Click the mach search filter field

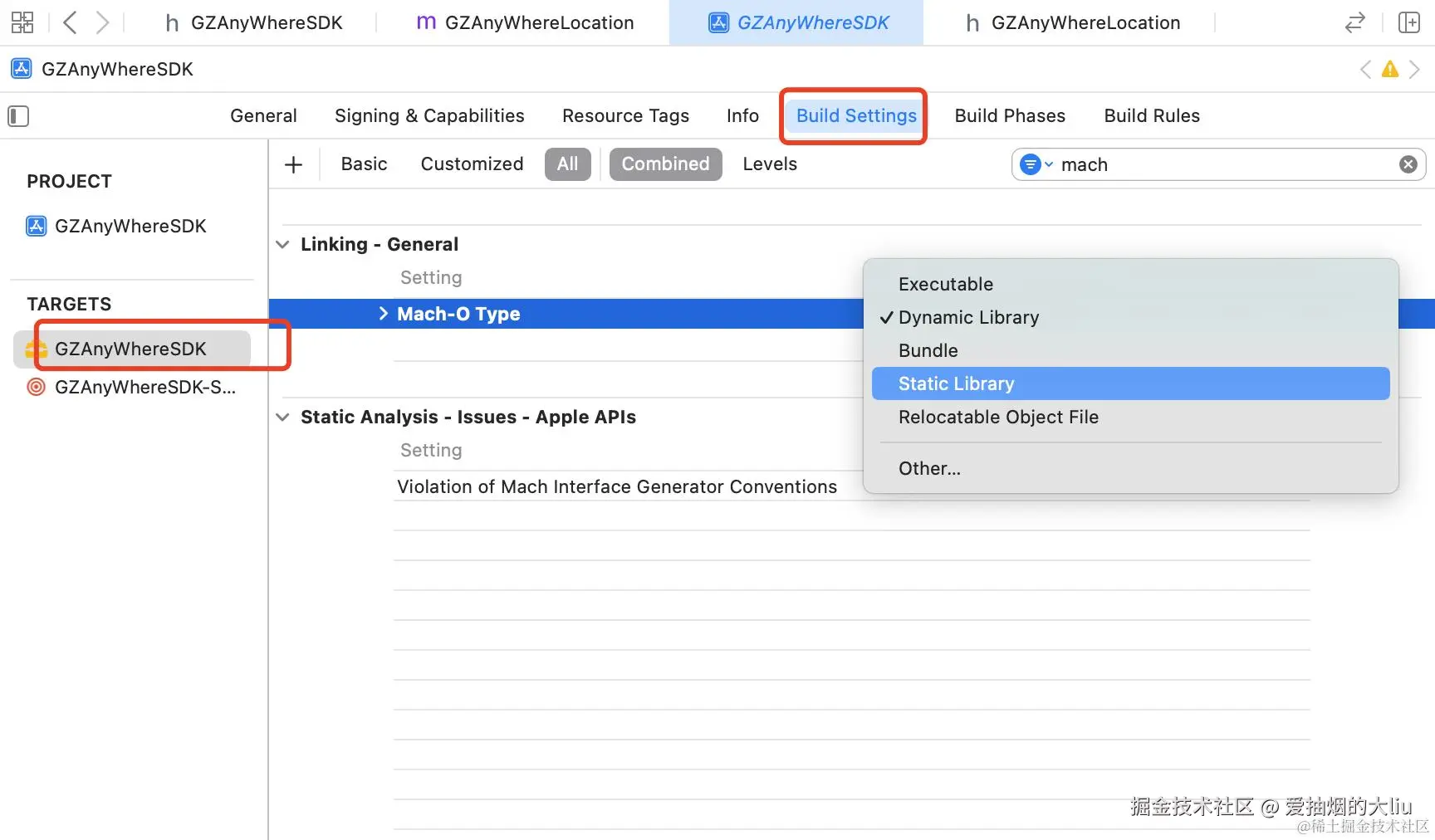click(1221, 164)
